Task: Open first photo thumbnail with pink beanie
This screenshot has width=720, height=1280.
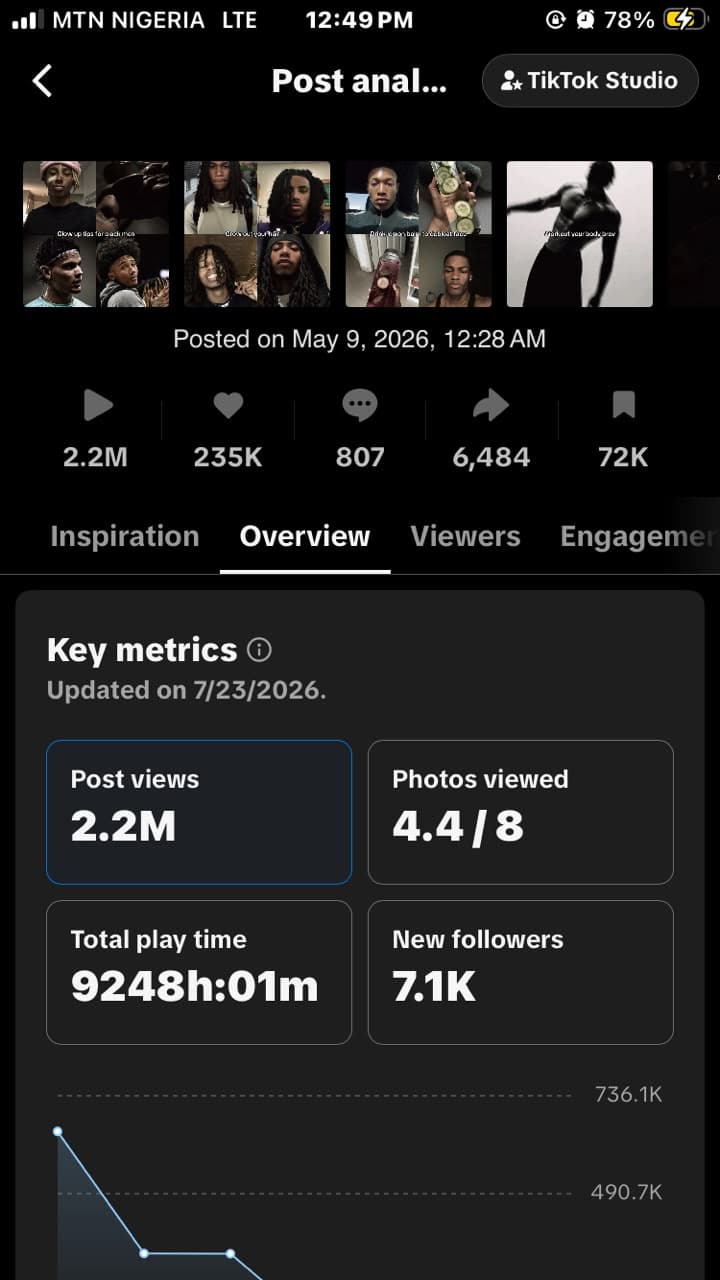Action: click(x=96, y=234)
